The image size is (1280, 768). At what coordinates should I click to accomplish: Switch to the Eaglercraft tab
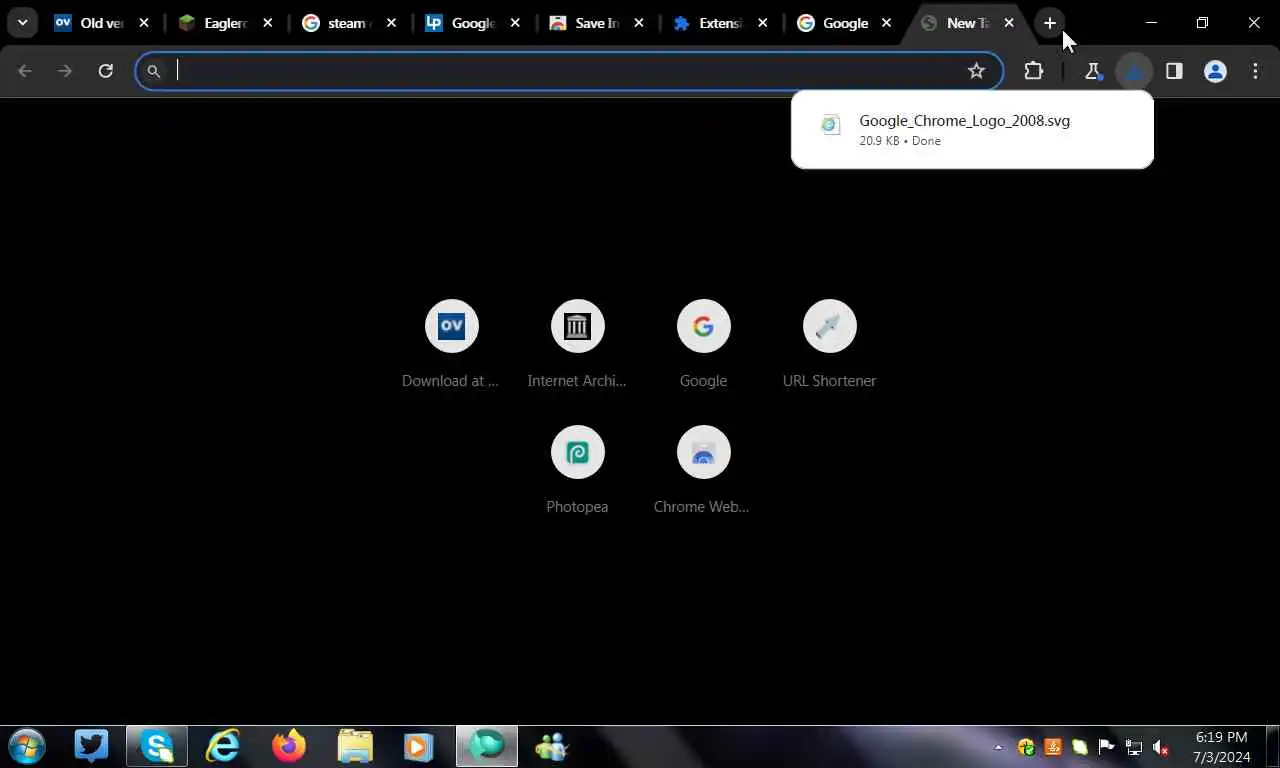click(x=224, y=23)
